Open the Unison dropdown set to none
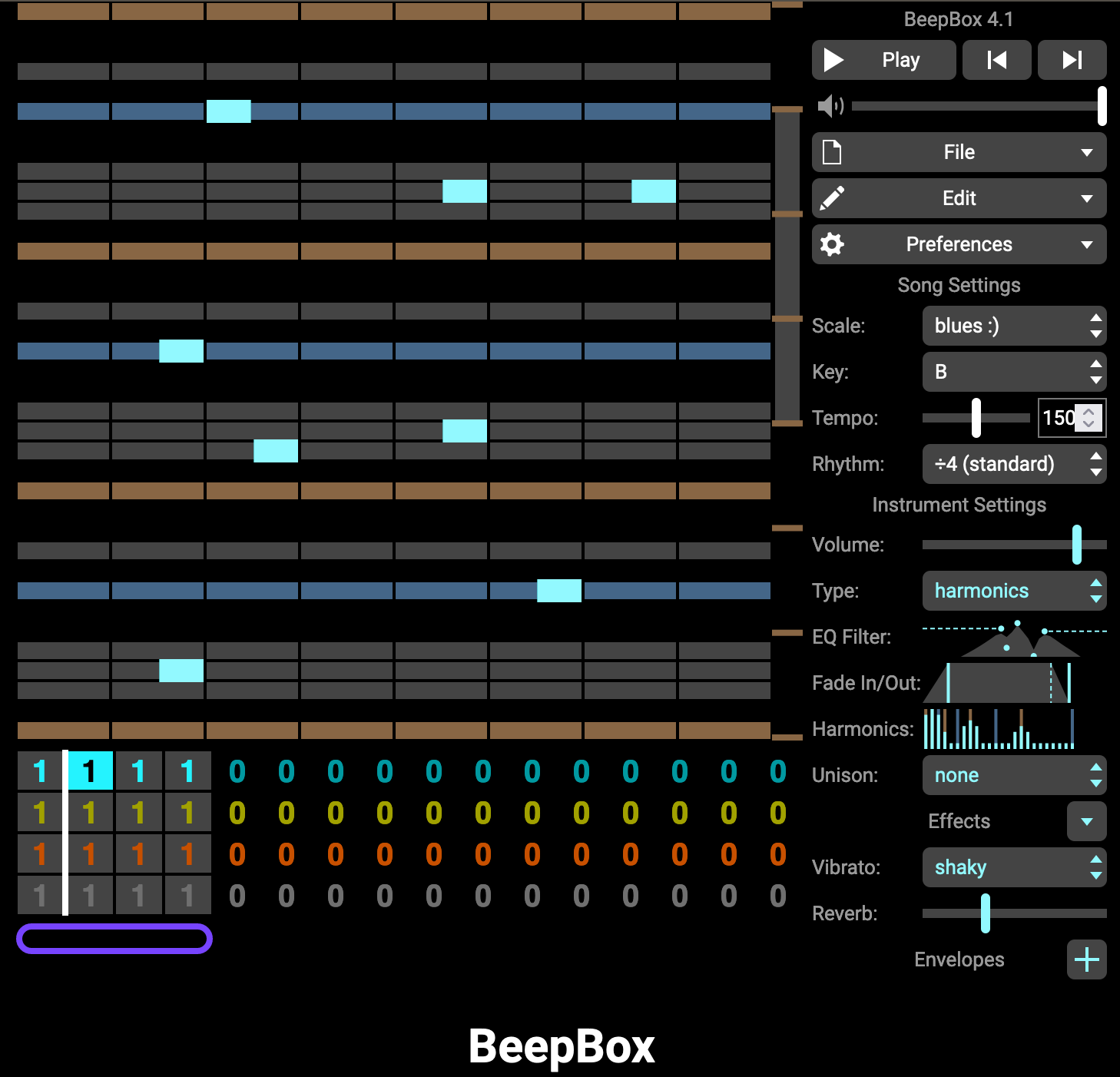The height and width of the screenshot is (1077, 1120). point(1014,775)
